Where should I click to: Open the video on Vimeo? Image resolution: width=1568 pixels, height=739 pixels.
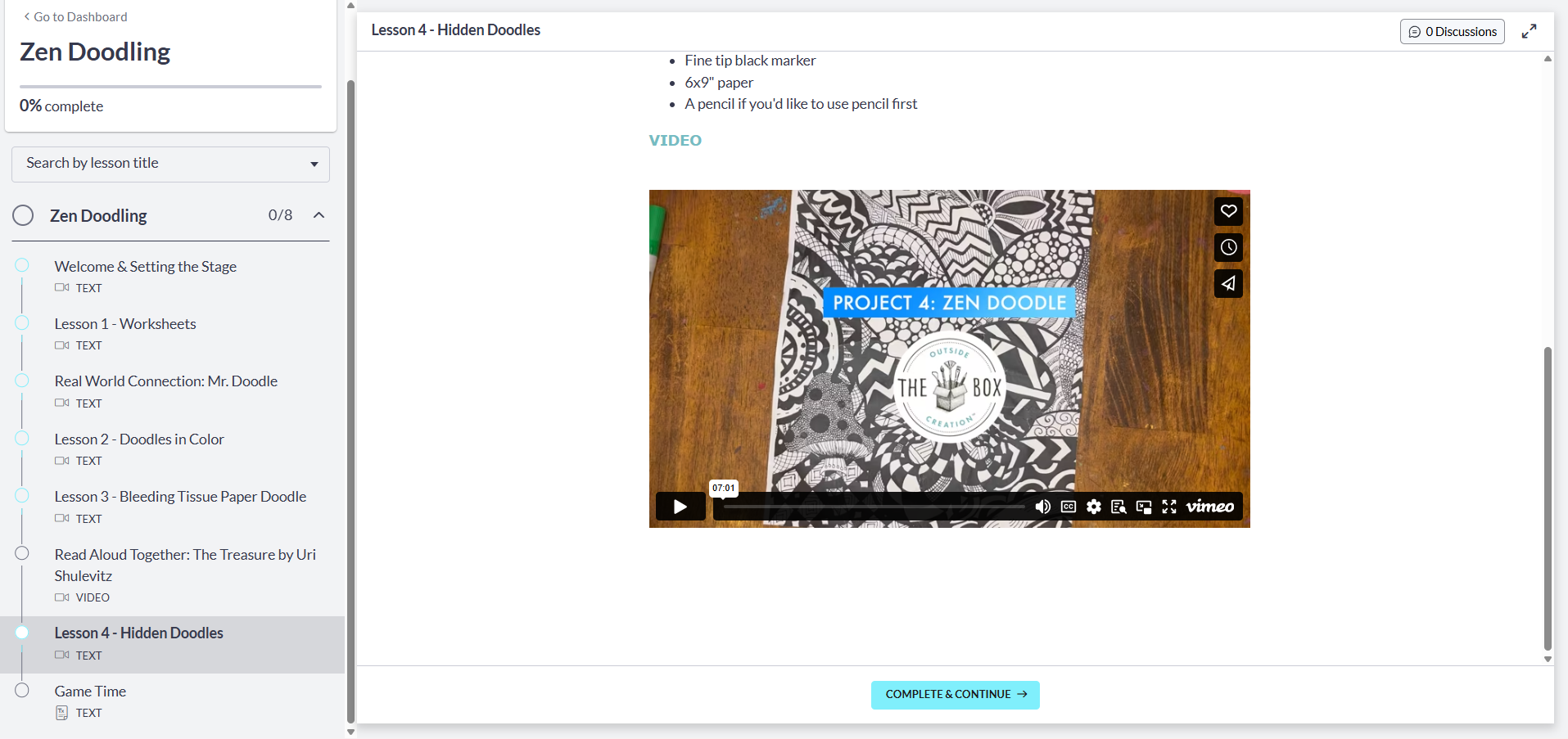coord(1209,507)
